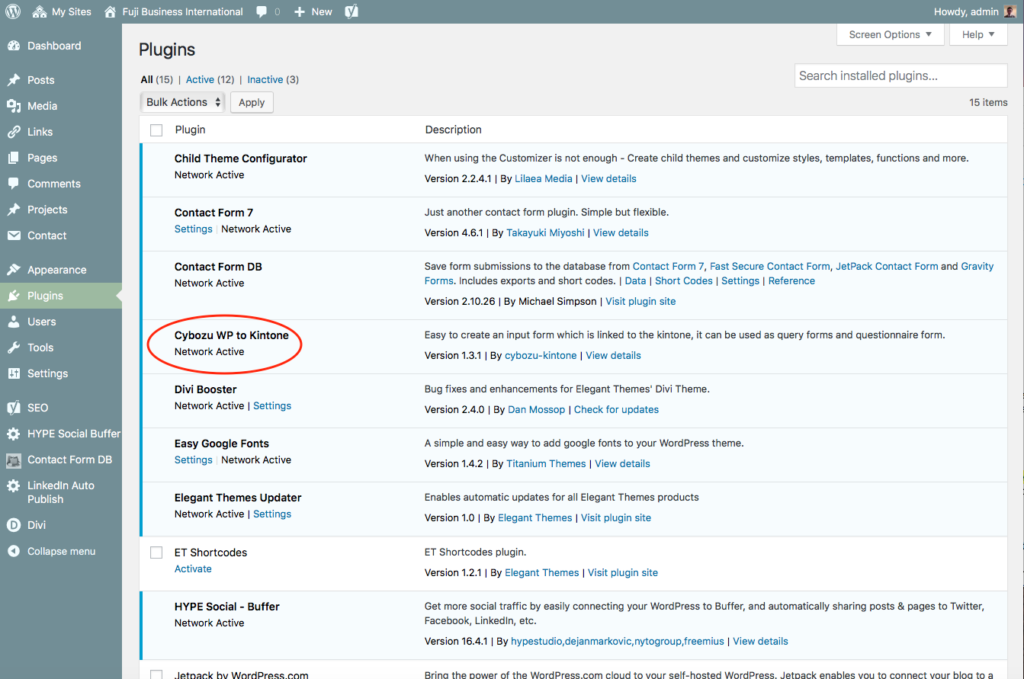The image size is (1024, 679).
Task: Activate the ET Shortcodes plugin
Action: pos(193,569)
